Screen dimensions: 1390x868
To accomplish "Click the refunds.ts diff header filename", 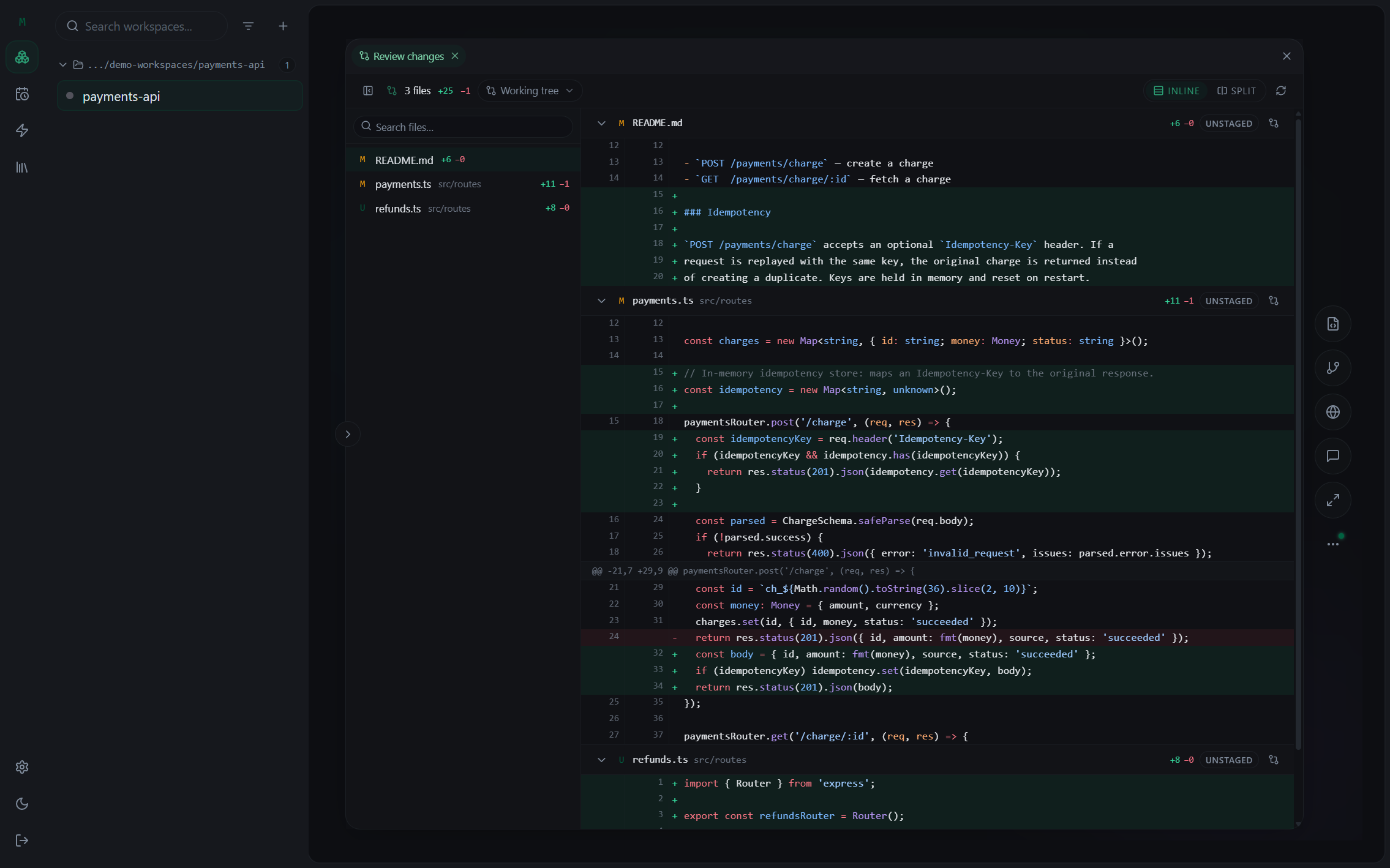I will click(660, 760).
